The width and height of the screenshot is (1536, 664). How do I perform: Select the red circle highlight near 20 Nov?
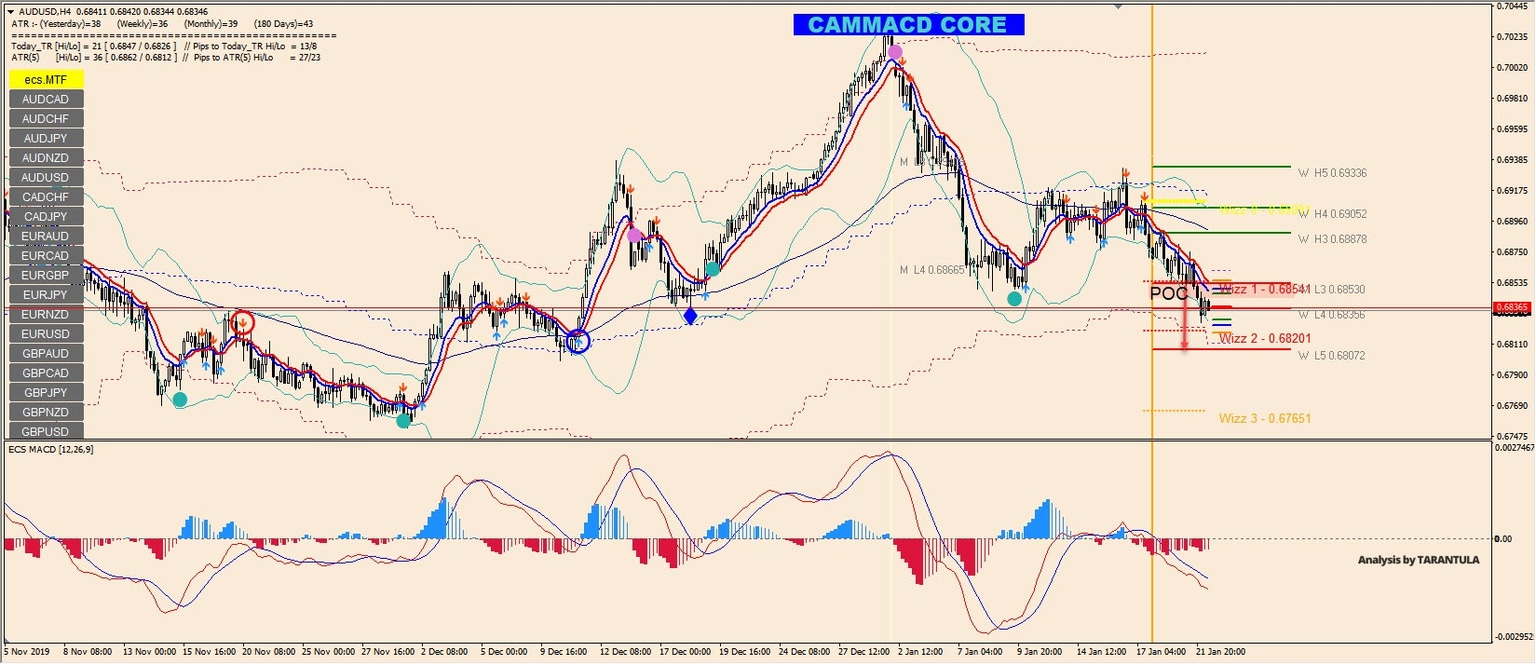pos(242,322)
